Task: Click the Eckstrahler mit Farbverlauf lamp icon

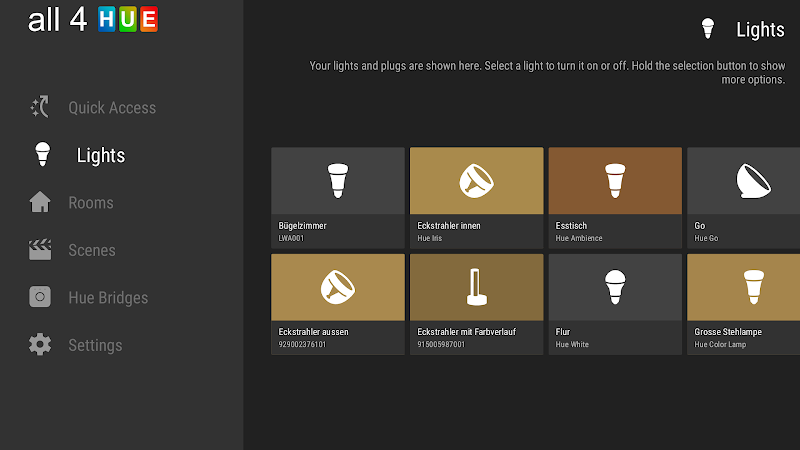Action: (x=477, y=287)
